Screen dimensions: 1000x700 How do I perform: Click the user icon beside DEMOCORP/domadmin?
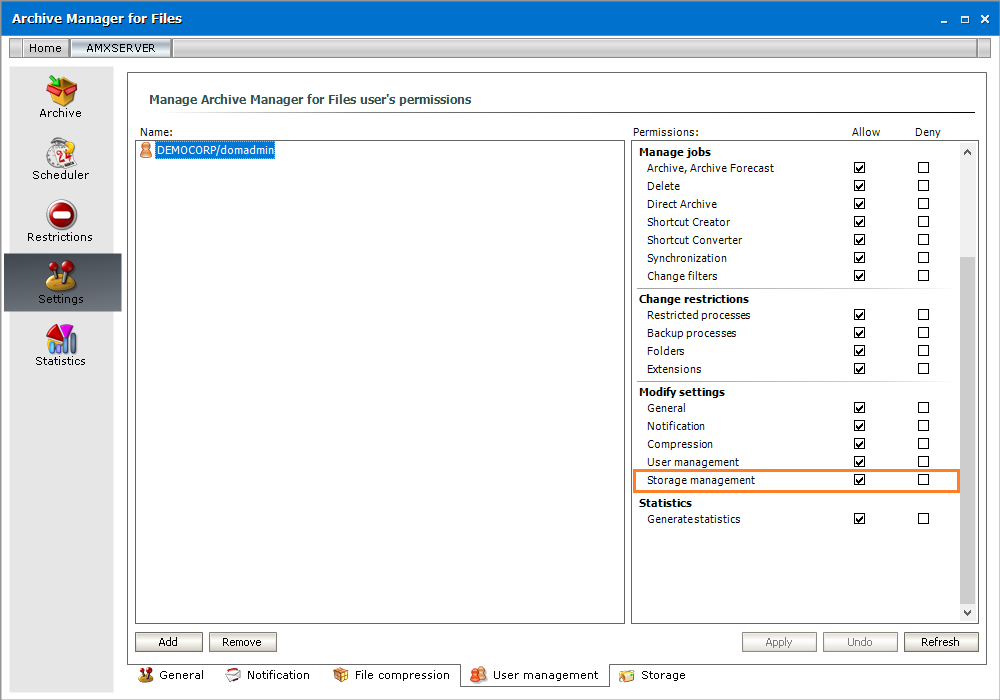click(146, 150)
